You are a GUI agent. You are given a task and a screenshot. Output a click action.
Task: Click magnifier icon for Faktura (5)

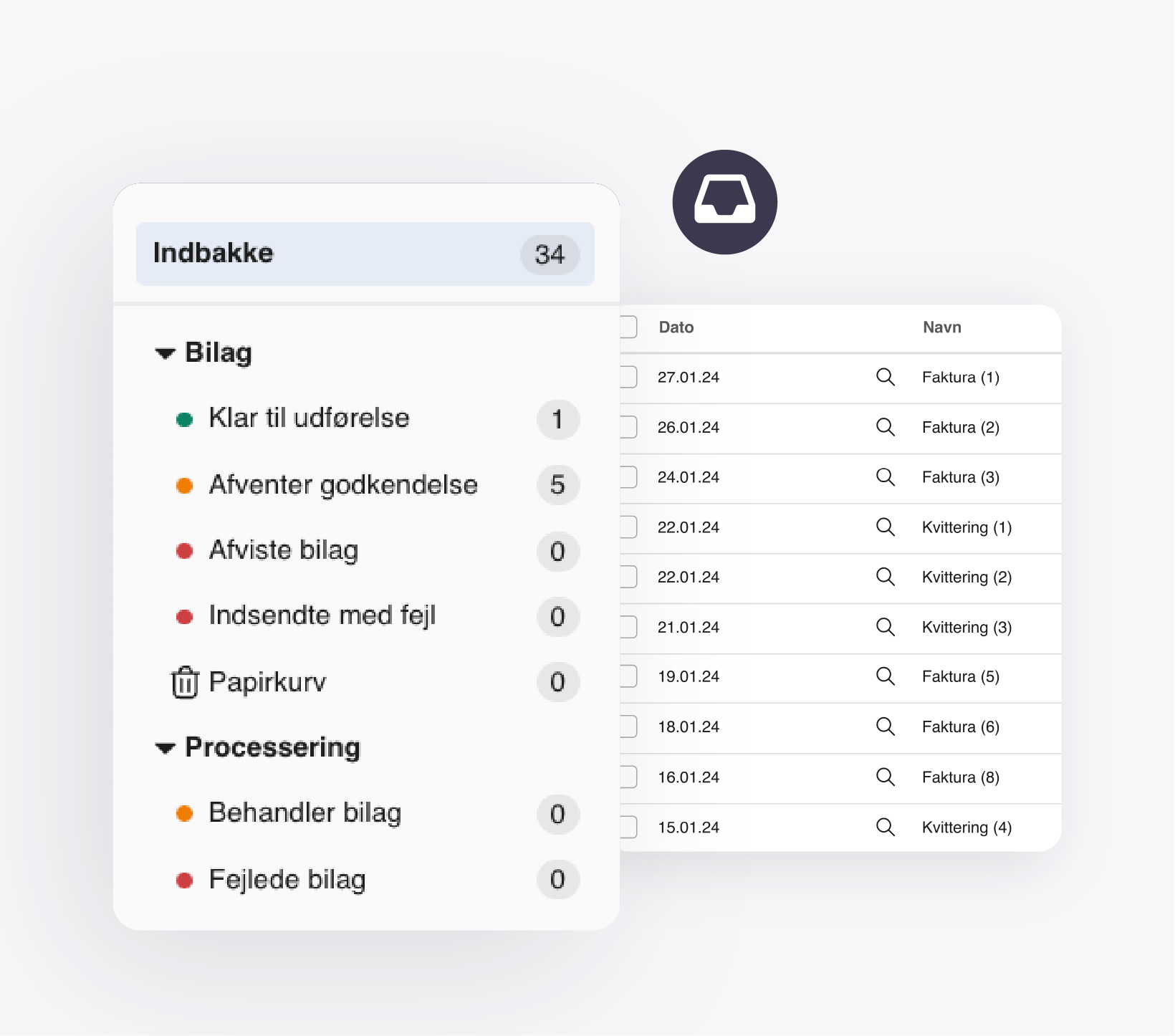(886, 676)
